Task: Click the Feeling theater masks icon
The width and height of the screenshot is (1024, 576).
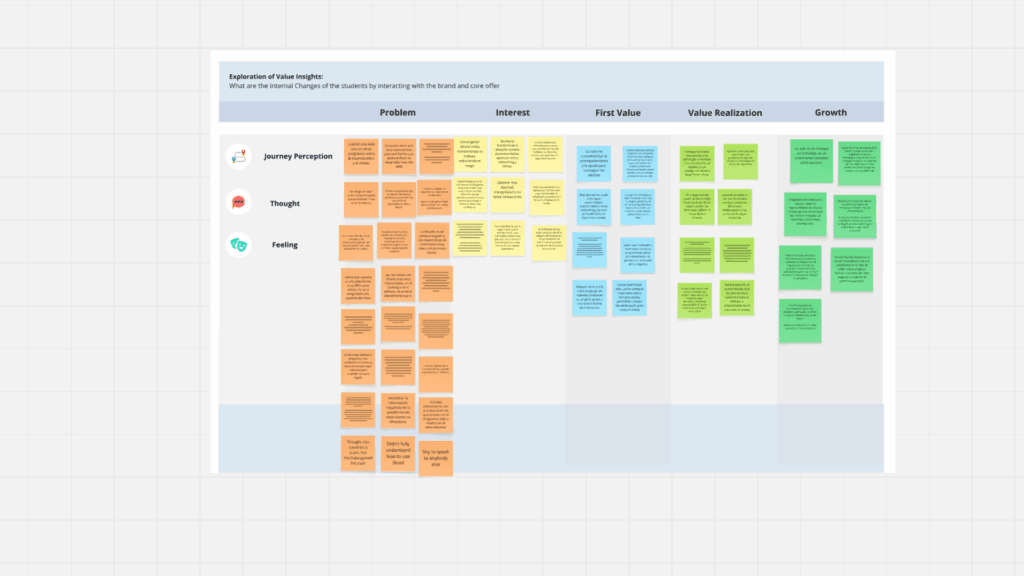Action: pyautogui.click(x=238, y=244)
